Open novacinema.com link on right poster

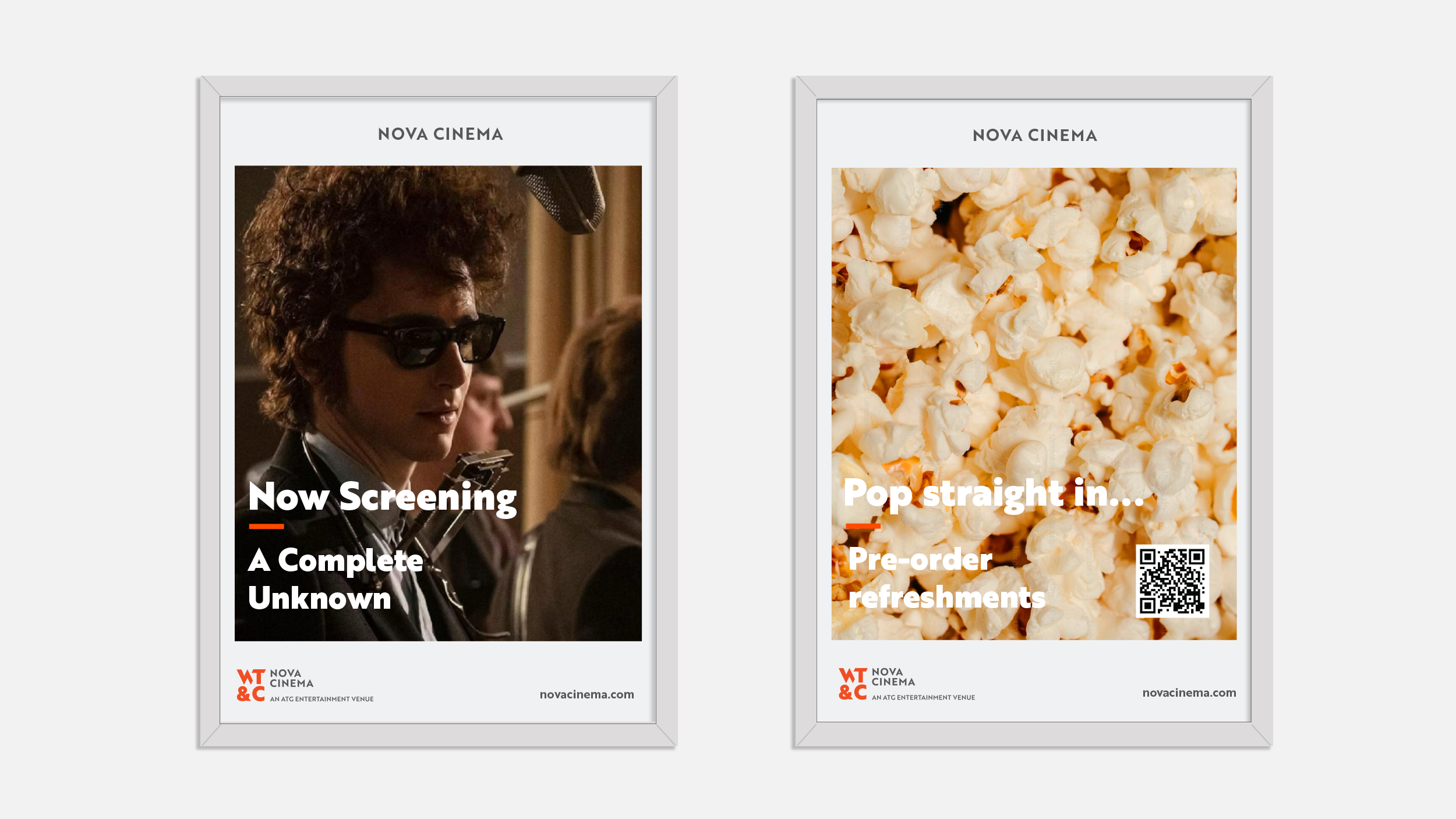tap(1189, 693)
